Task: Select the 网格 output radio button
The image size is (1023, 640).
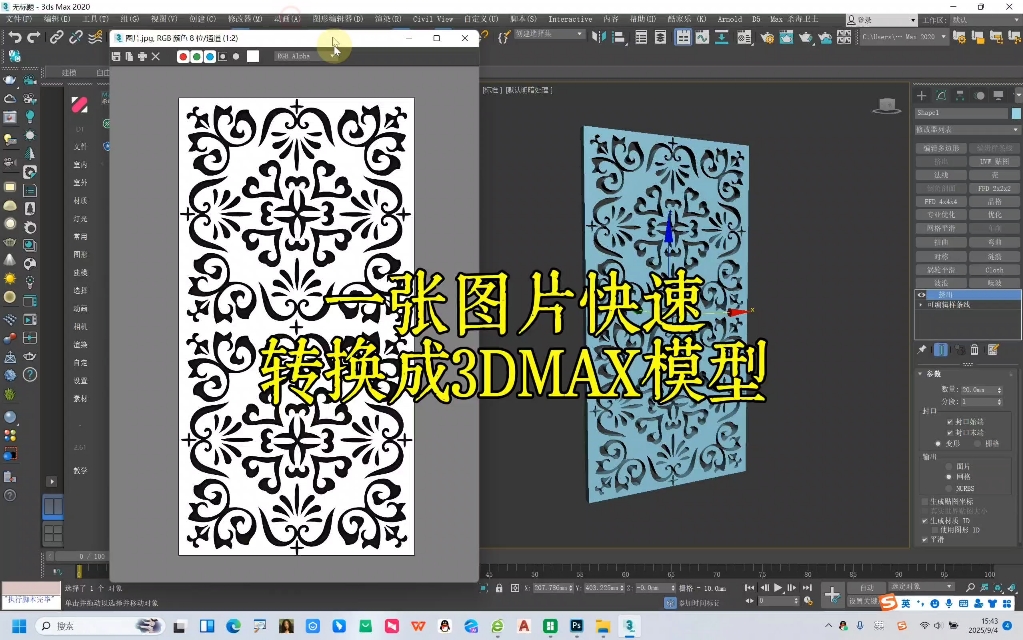Action: coord(947,477)
